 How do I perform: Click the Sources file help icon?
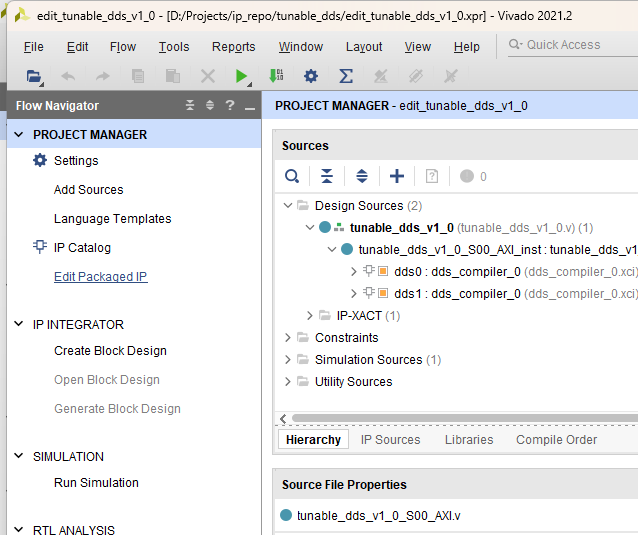tap(432, 177)
